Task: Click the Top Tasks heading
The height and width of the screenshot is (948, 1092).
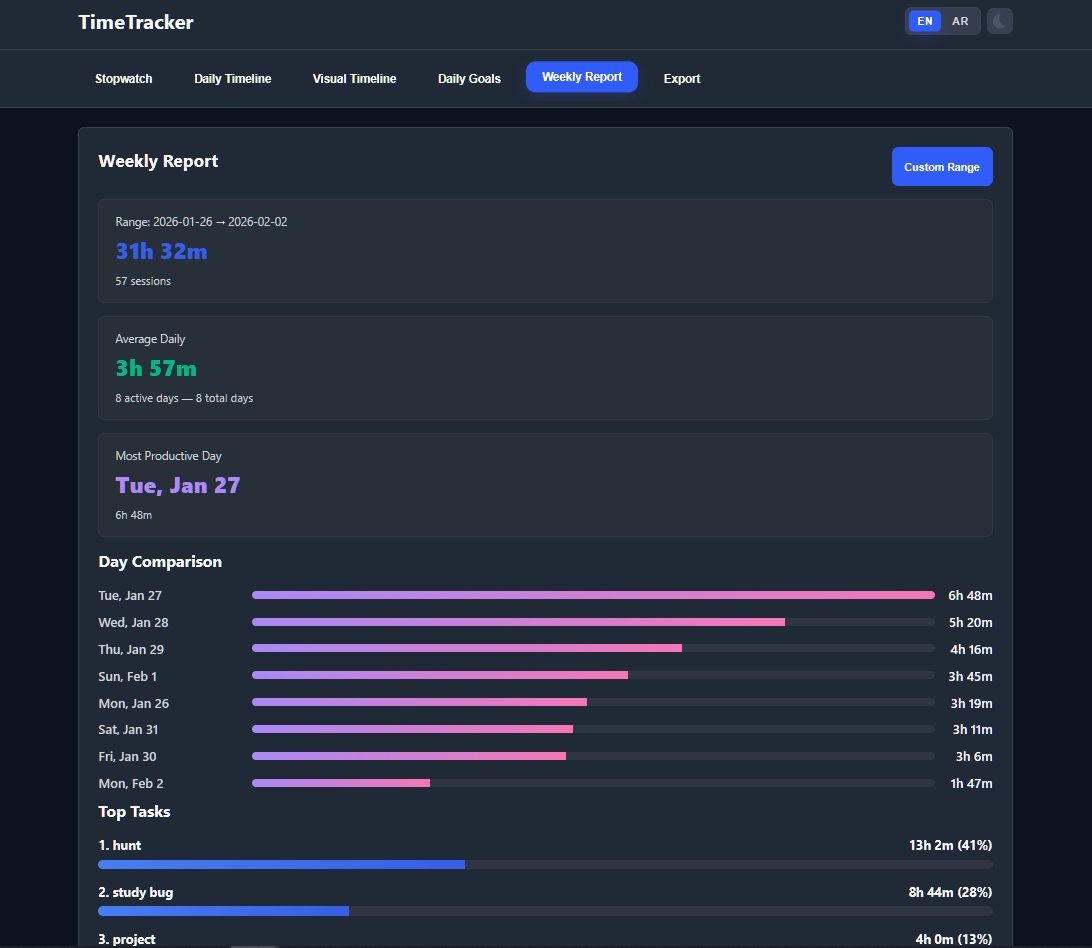Action: [134, 811]
